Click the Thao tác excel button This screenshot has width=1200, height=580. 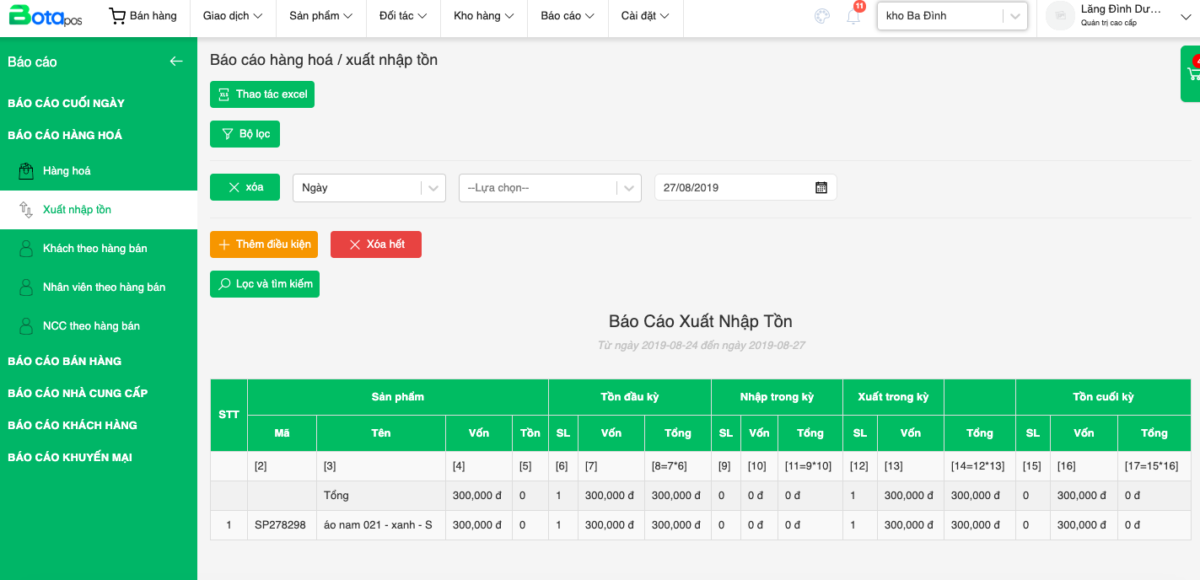[x=262, y=94]
